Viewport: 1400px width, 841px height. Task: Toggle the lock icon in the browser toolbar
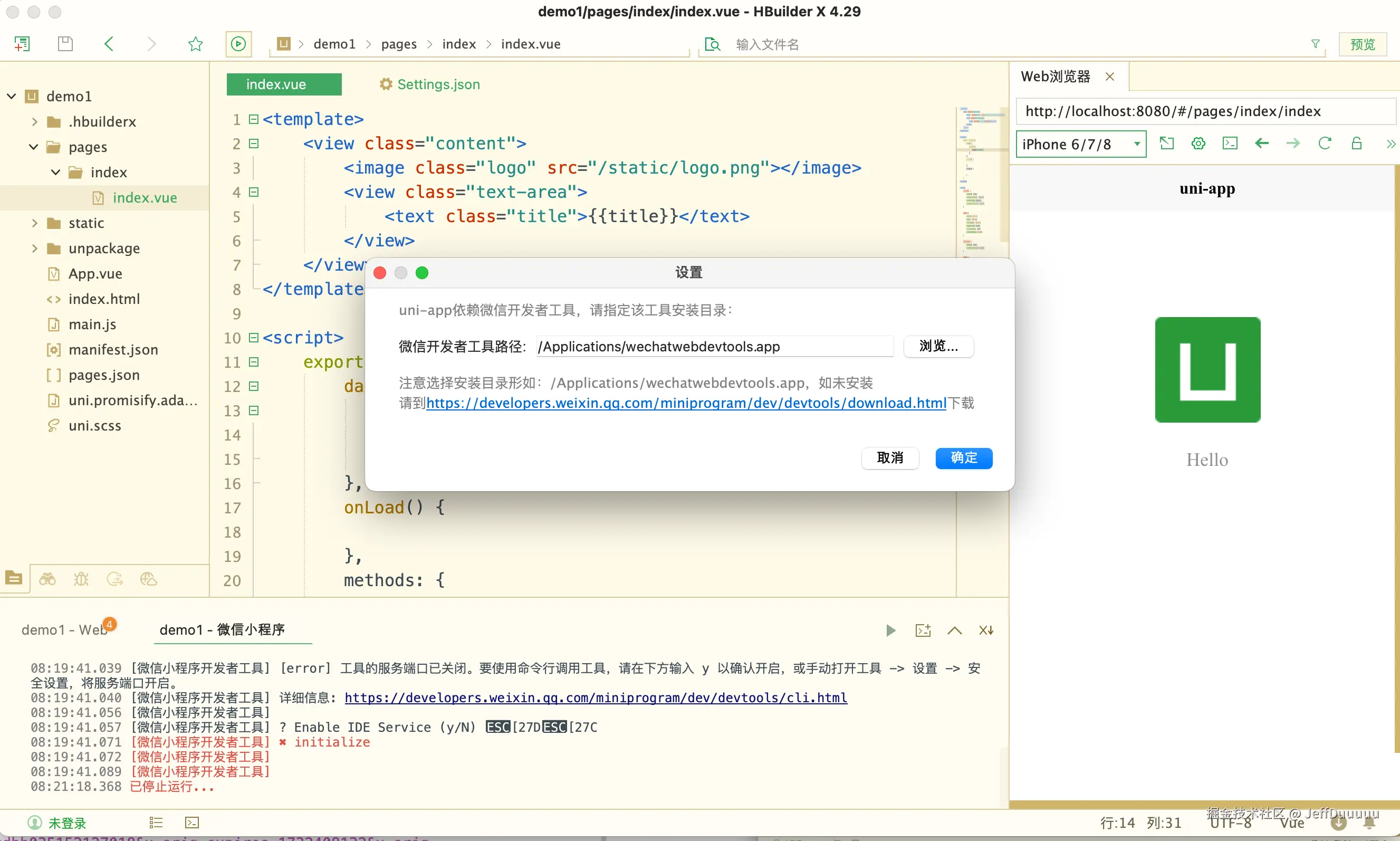[x=1356, y=144]
